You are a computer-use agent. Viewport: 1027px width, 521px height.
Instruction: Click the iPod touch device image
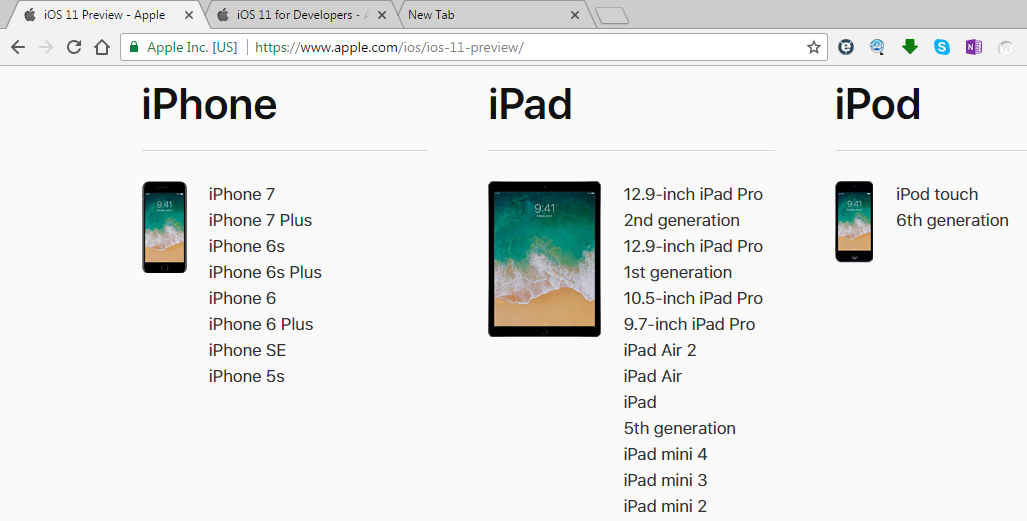click(854, 222)
